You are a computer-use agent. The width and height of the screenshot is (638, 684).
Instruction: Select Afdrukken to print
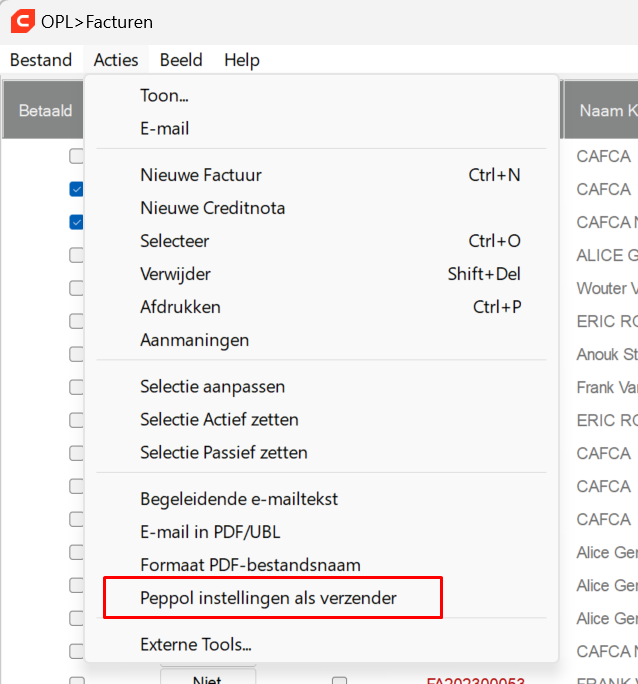click(321, 307)
